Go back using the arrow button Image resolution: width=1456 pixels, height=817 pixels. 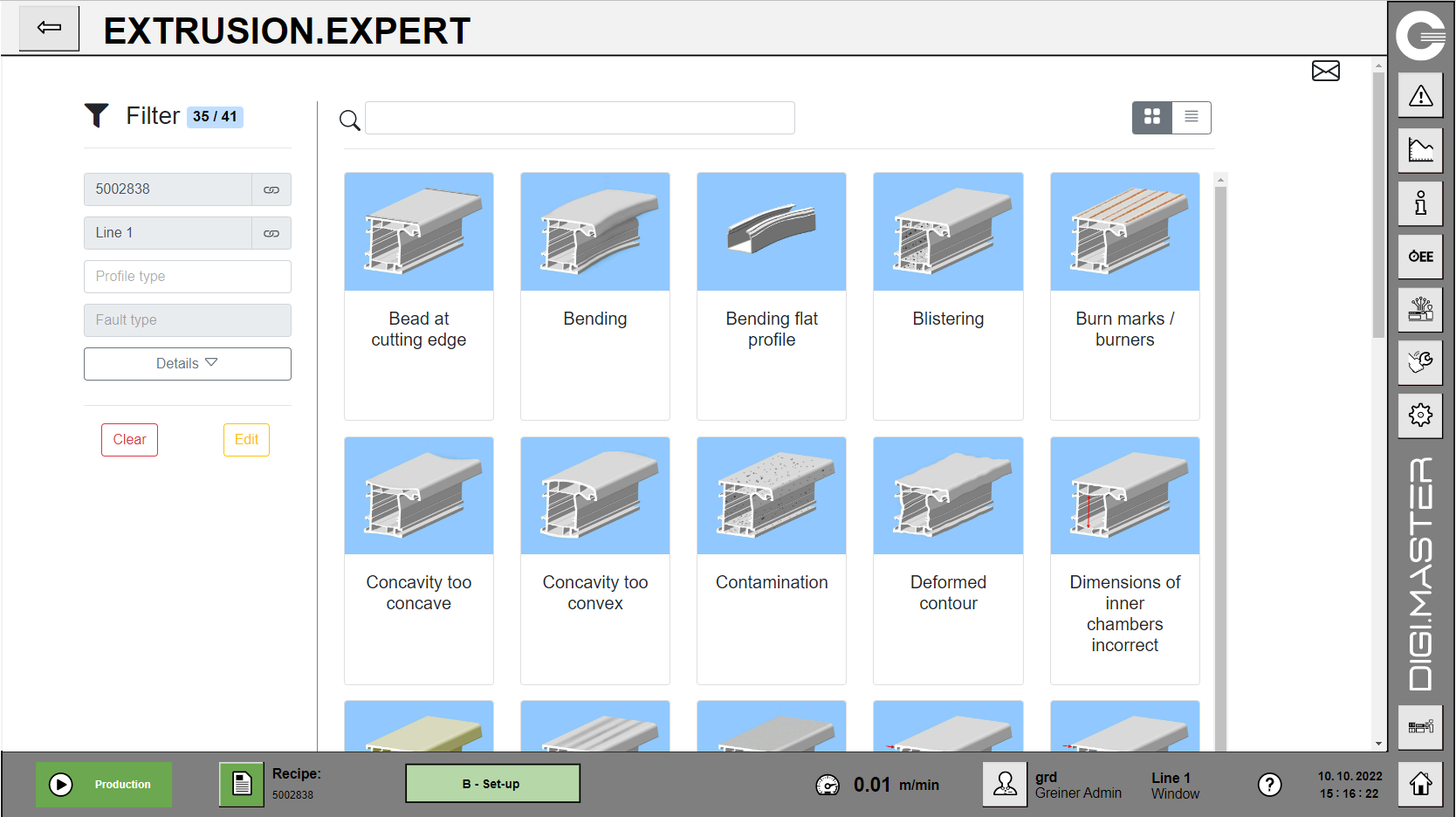coord(49,28)
